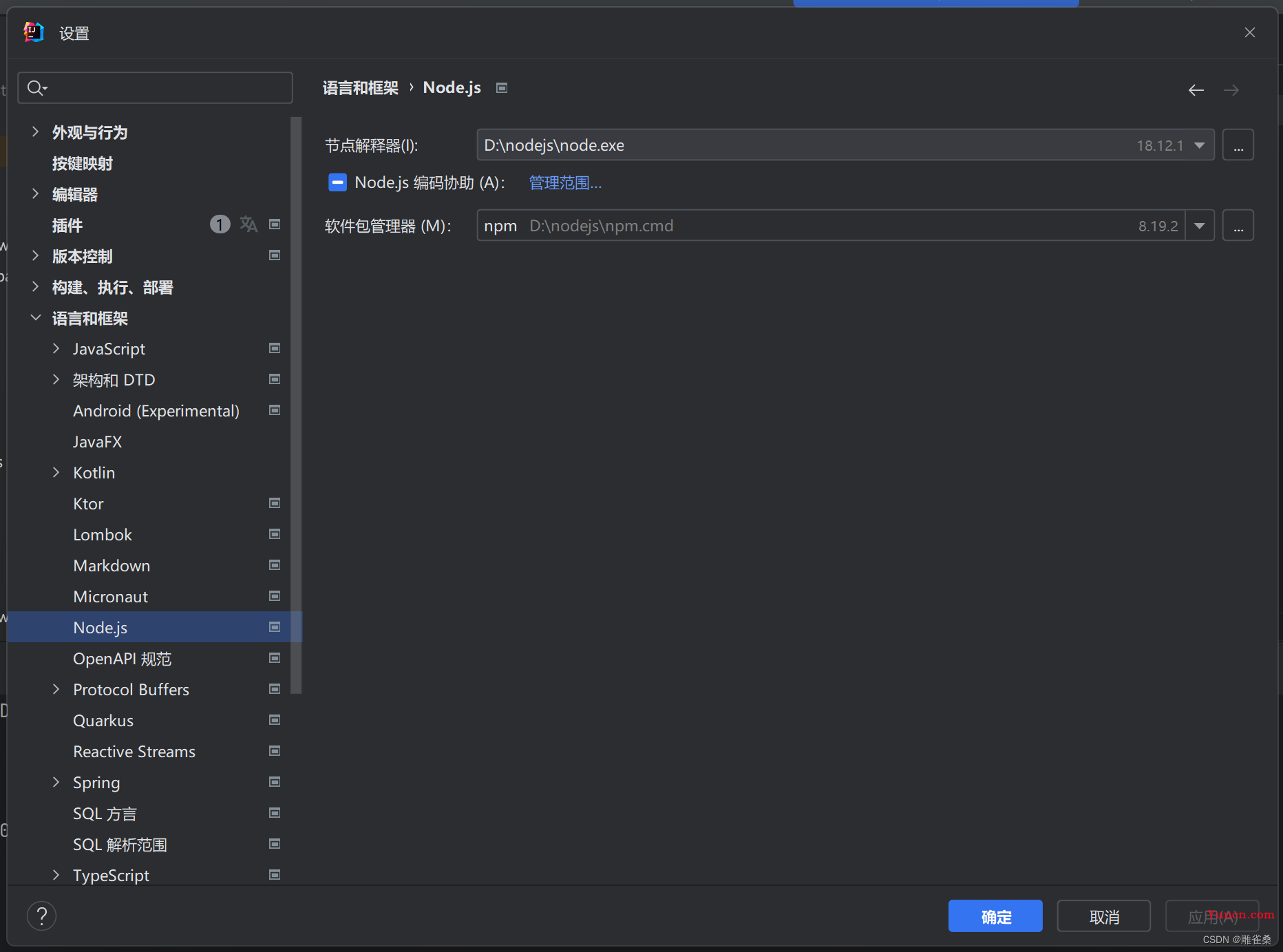Open package manager dropdown arrow
This screenshot has height=952, width=1283.
[1200, 226]
